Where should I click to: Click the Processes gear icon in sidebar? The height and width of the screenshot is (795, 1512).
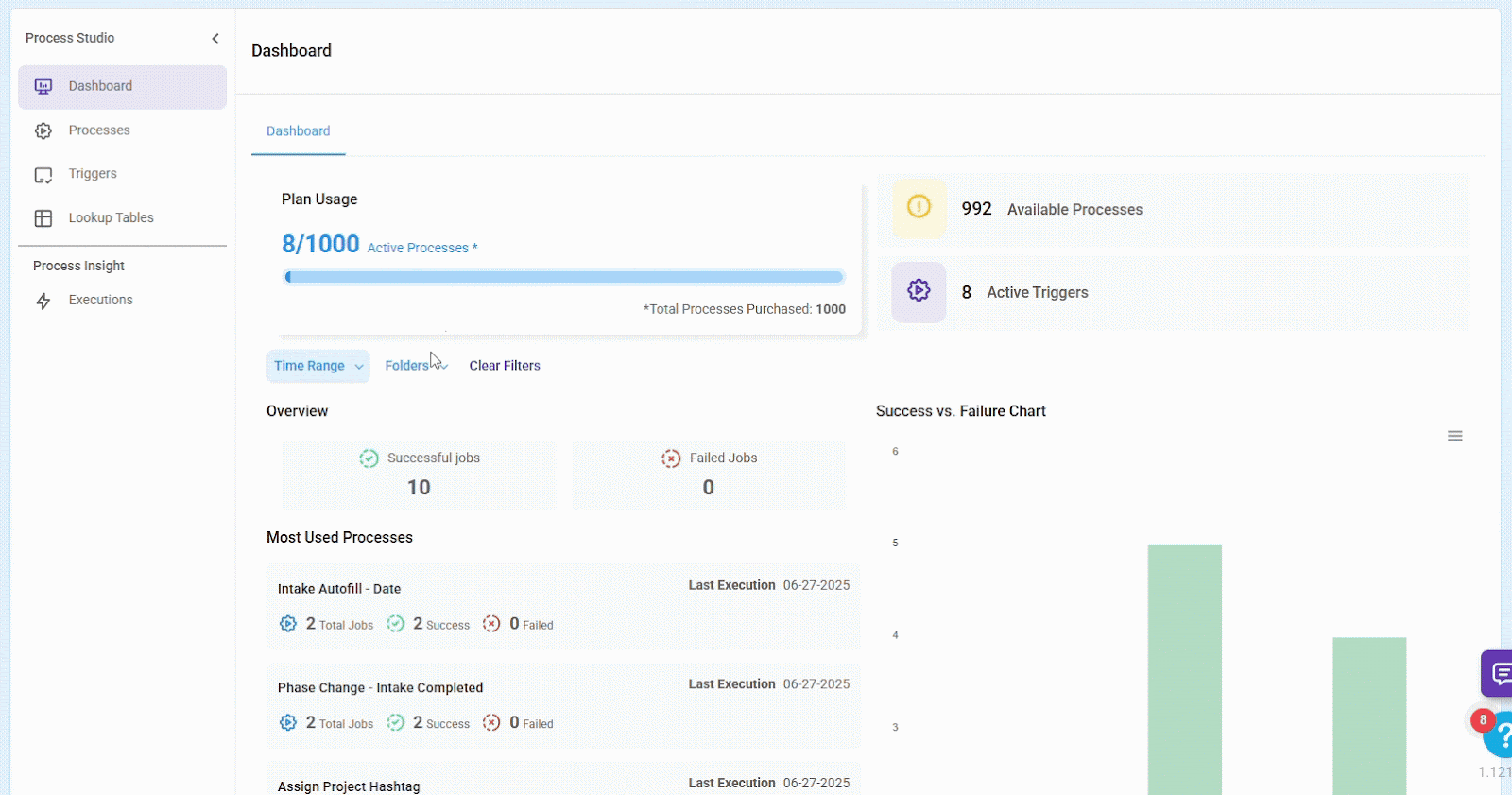pyautogui.click(x=43, y=131)
